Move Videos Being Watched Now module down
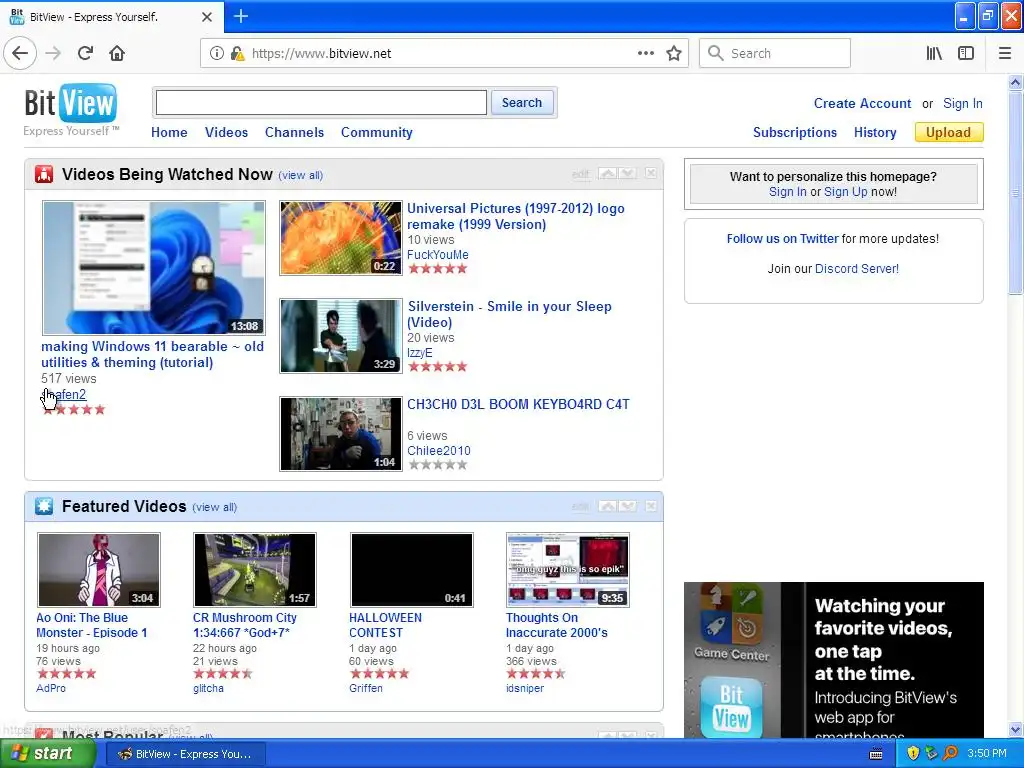1024x768 pixels. 627,173
